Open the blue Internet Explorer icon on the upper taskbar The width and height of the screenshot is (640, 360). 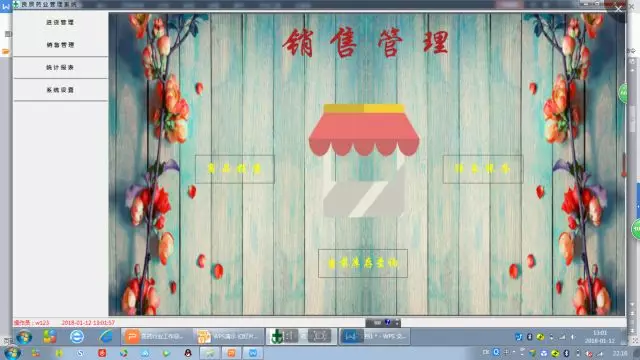(x=106, y=337)
